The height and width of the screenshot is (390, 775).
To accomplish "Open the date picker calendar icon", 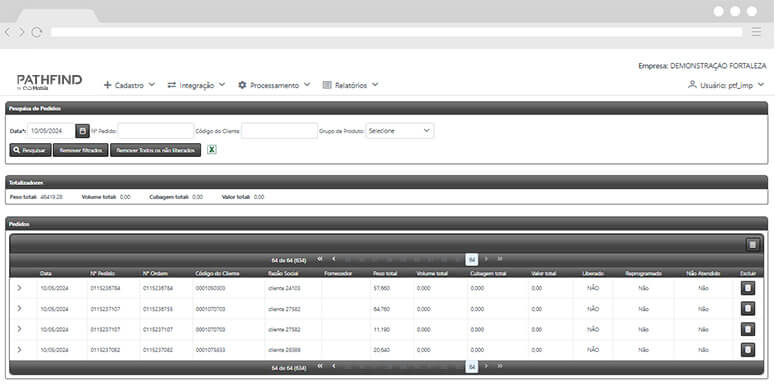I will (83, 131).
